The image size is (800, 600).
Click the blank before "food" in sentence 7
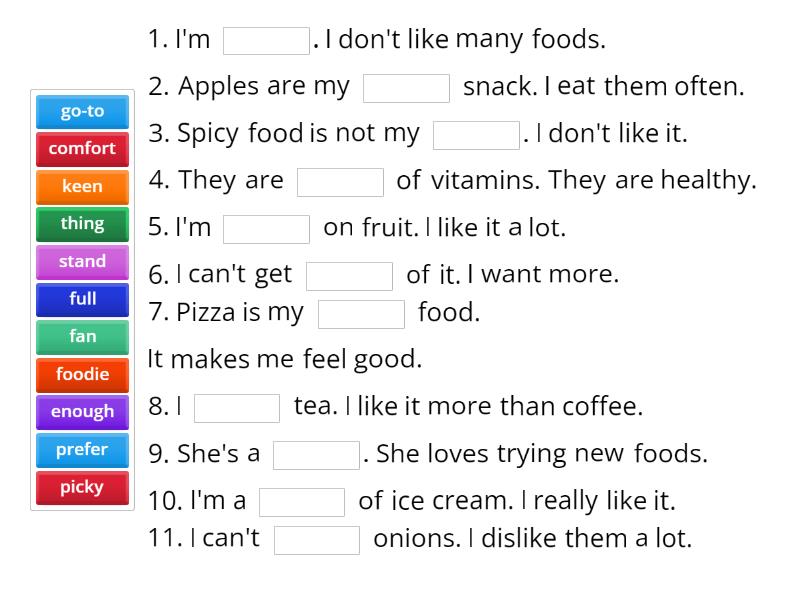pyautogui.click(x=361, y=313)
